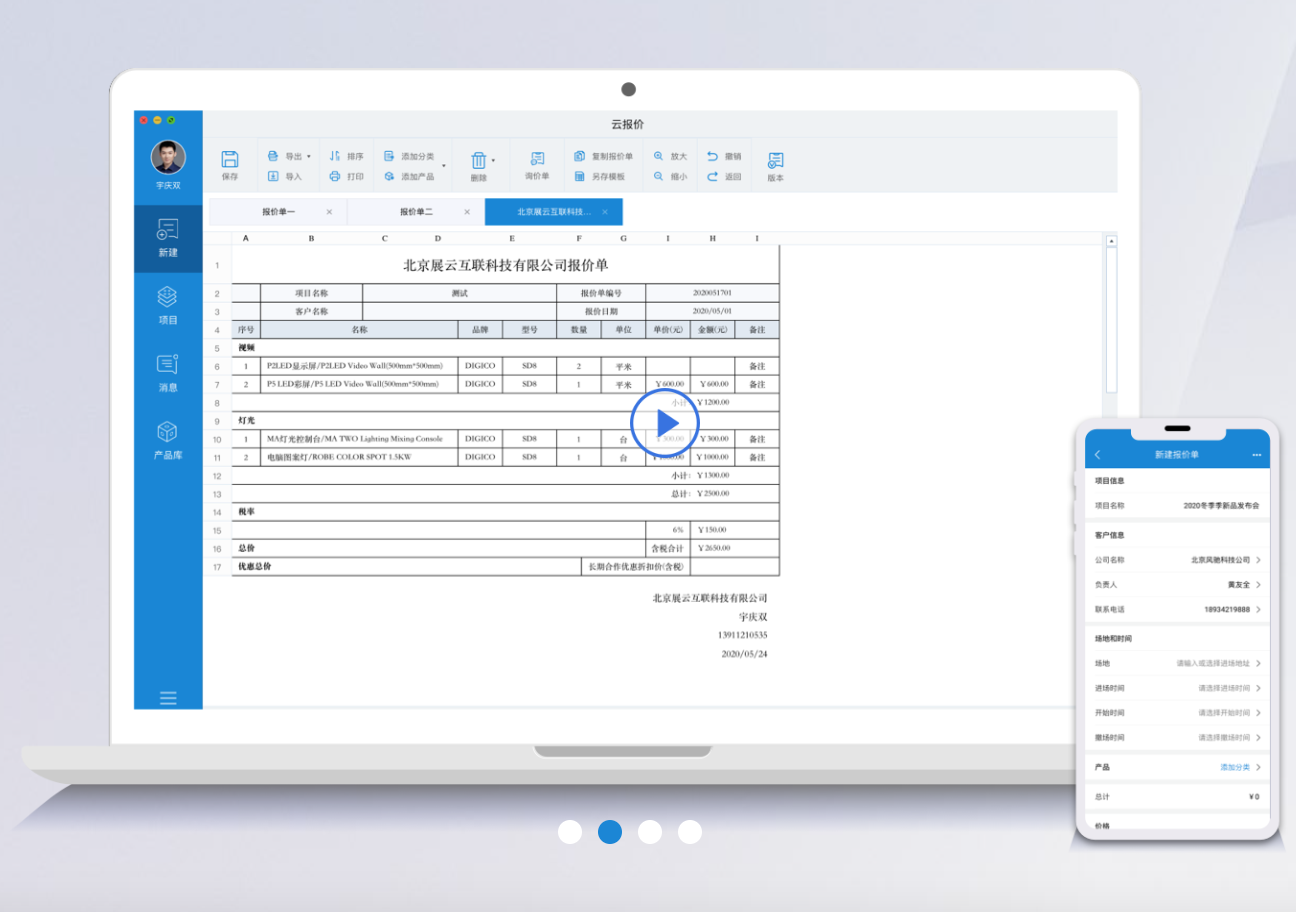Switch to the 报价单二 tab
Viewport: 1296px width, 912px height.
point(416,212)
